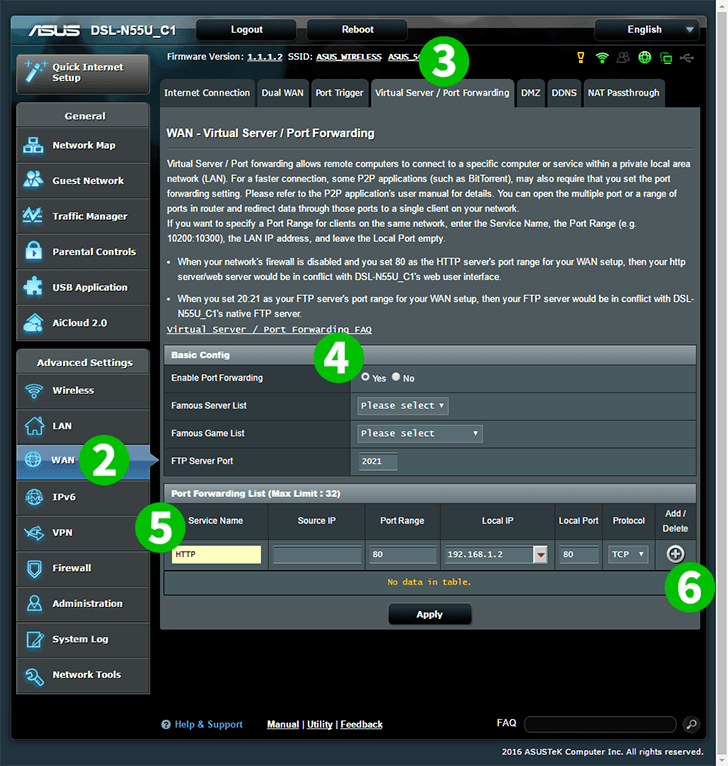This screenshot has width=728, height=766.
Task: Click the Service Name field containing HTTP
Action: [x=216, y=554]
